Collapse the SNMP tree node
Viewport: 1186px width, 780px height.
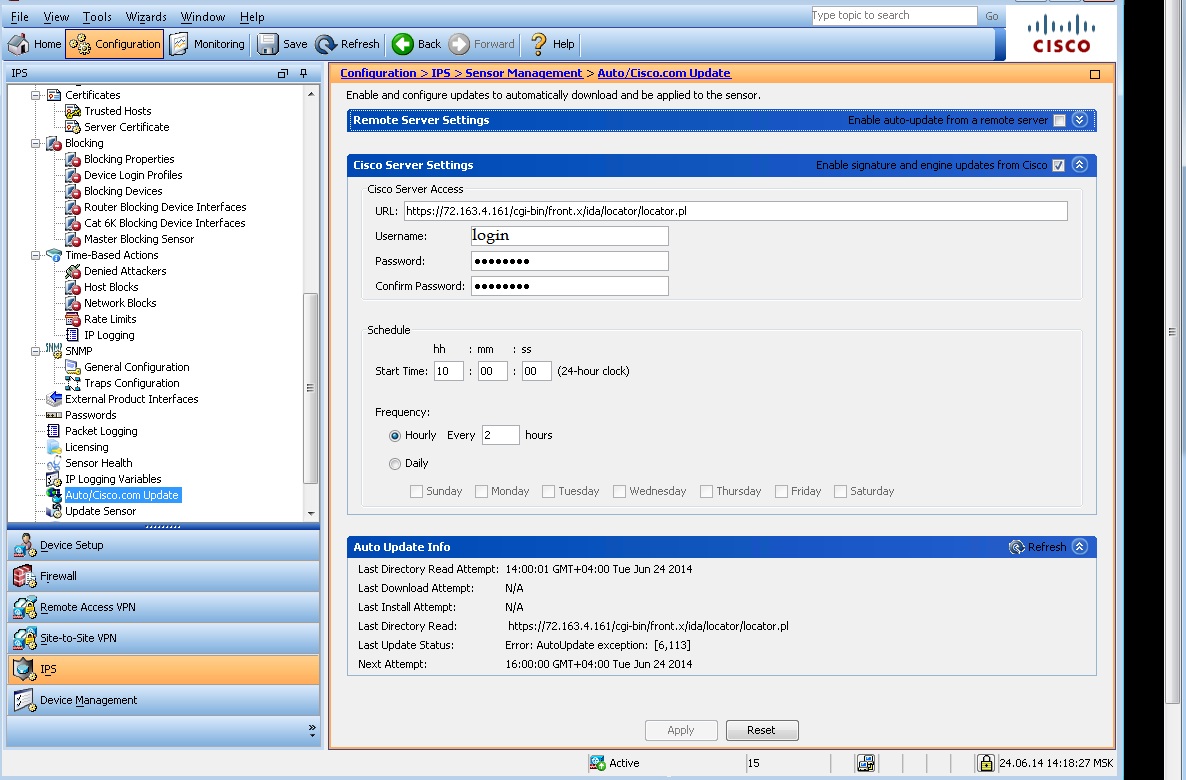click(35, 351)
